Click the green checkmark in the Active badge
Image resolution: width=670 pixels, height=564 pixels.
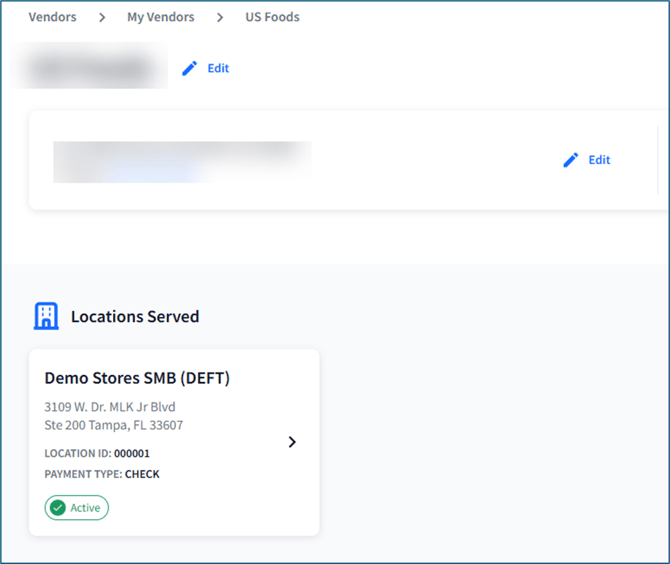pyautogui.click(x=58, y=508)
